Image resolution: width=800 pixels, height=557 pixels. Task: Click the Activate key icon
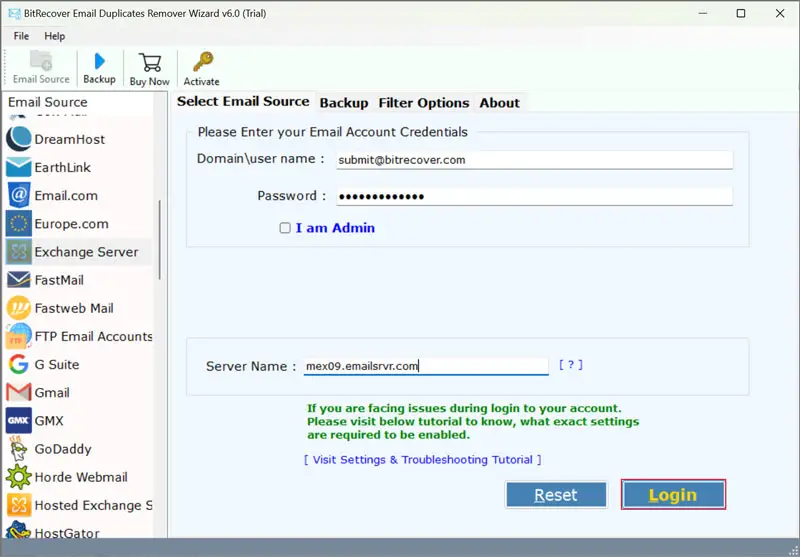(203, 62)
